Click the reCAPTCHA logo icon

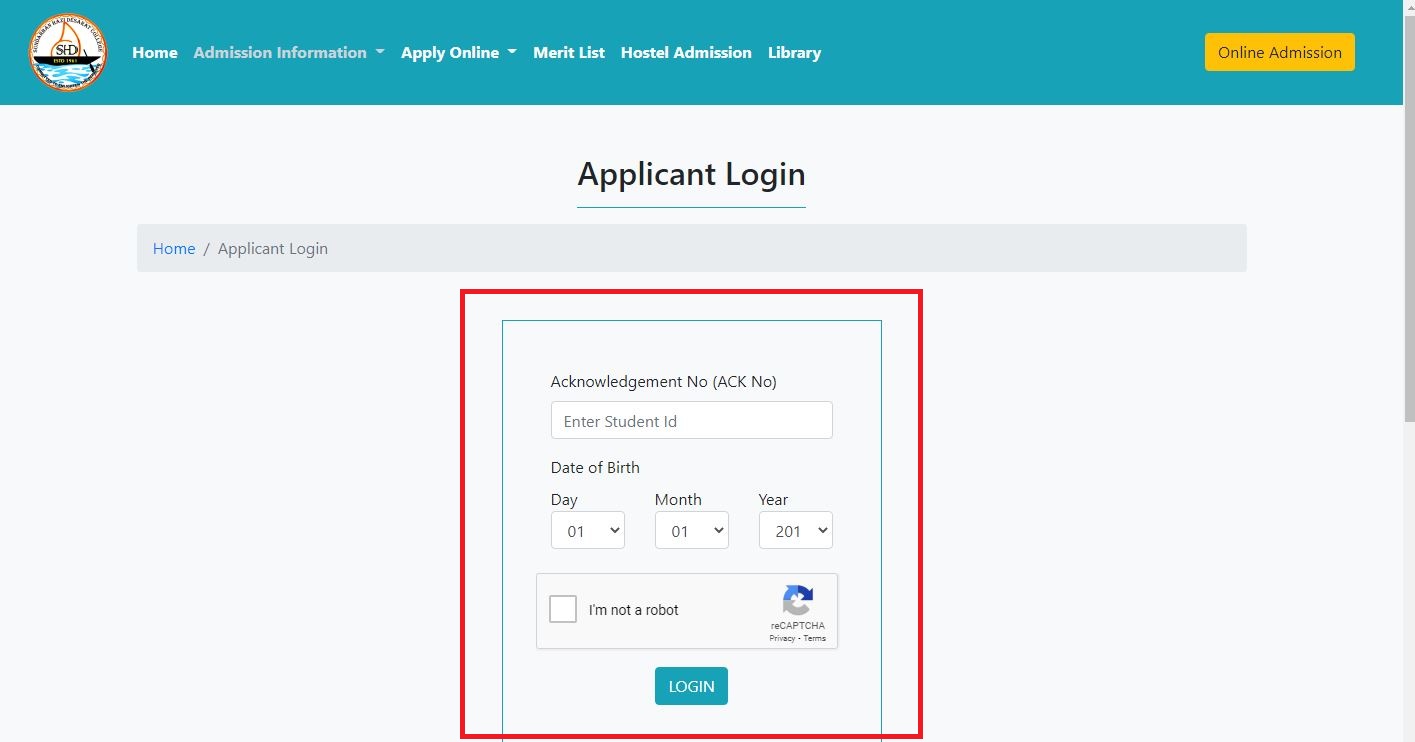click(797, 601)
